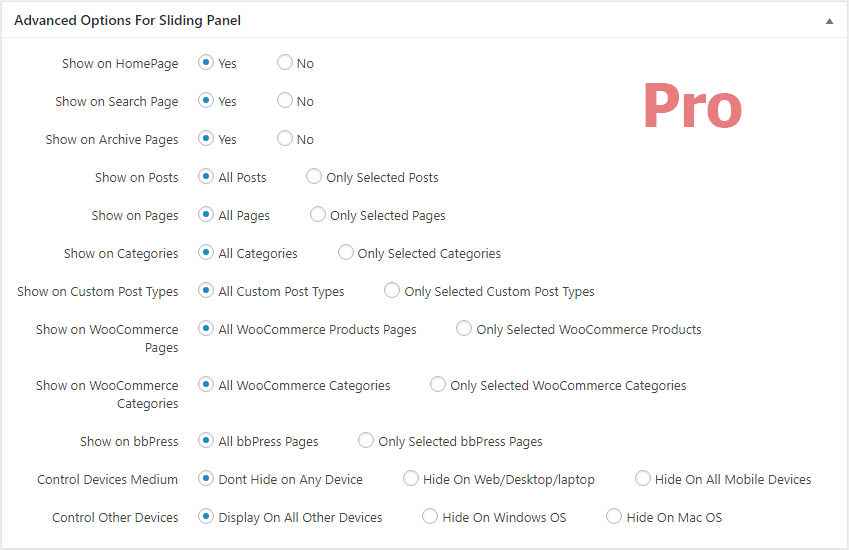Select Dont Hide on Any Device

pyautogui.click(x=206, y=478)
